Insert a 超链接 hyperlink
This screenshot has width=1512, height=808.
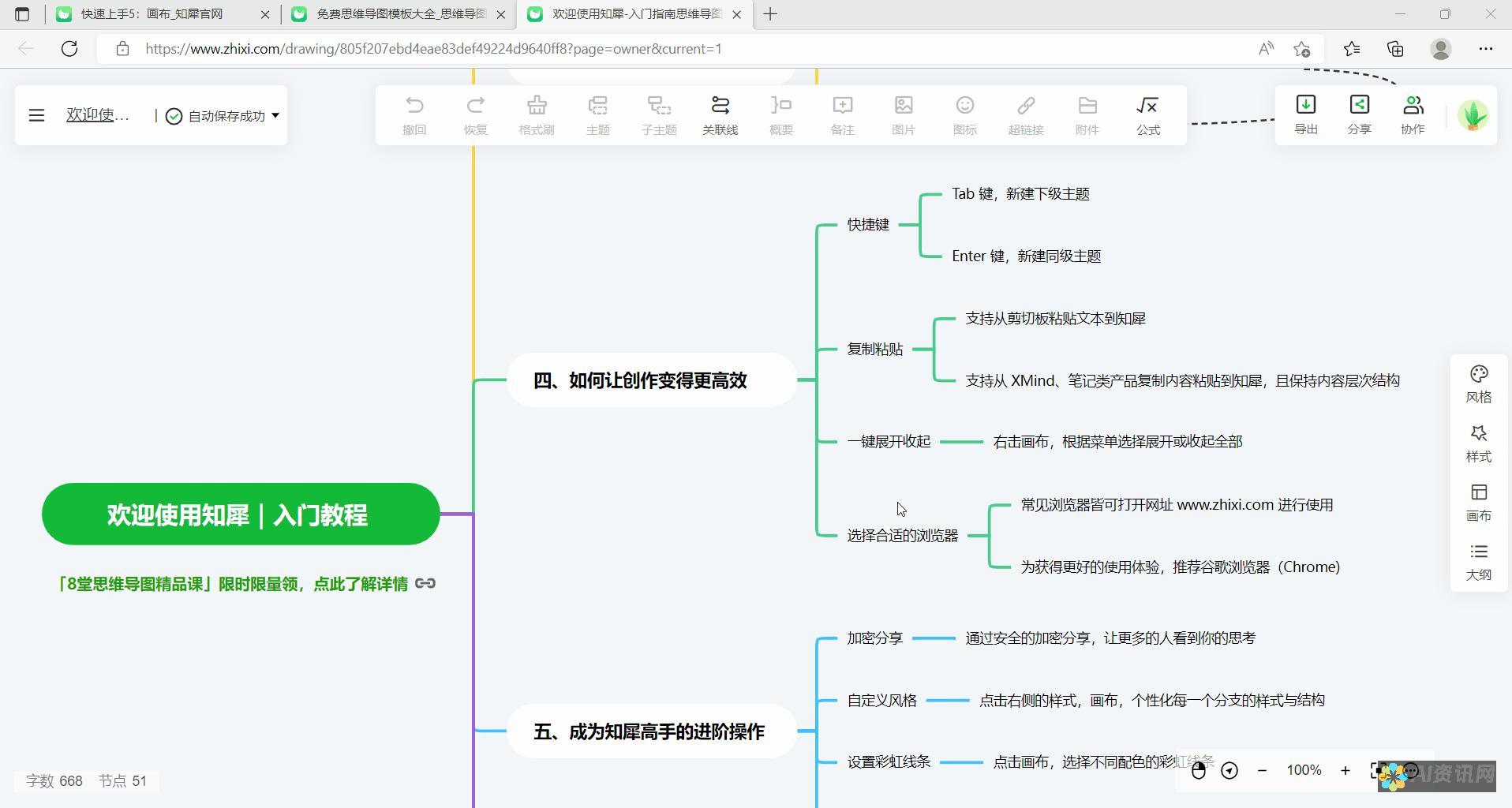coord(1026,115)
